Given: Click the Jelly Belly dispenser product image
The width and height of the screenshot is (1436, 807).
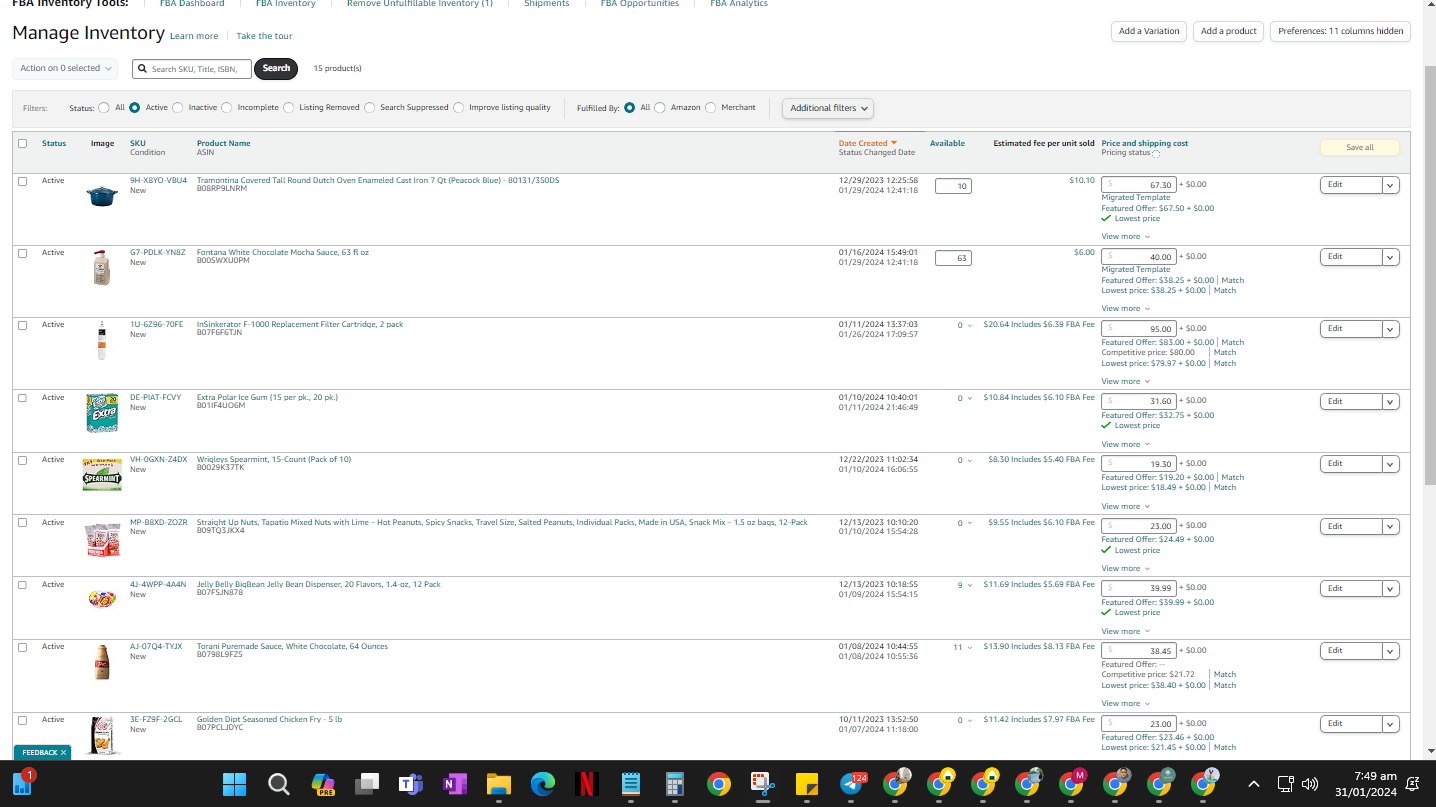Looking at the screenshot, I should [x=102, y=599].
